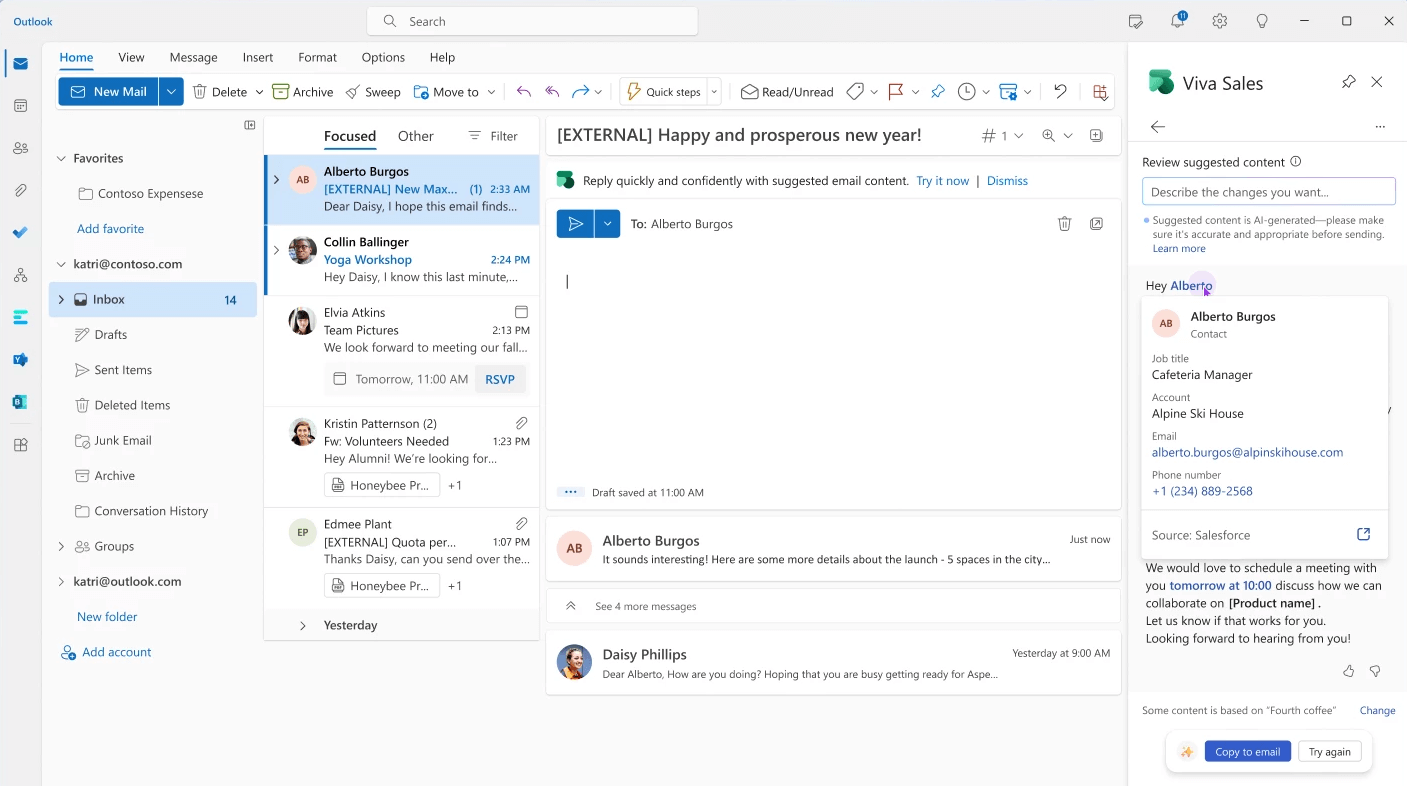Click the Try it now link
The height and width of the screenshot is (786, 1407).
[942, 181]
